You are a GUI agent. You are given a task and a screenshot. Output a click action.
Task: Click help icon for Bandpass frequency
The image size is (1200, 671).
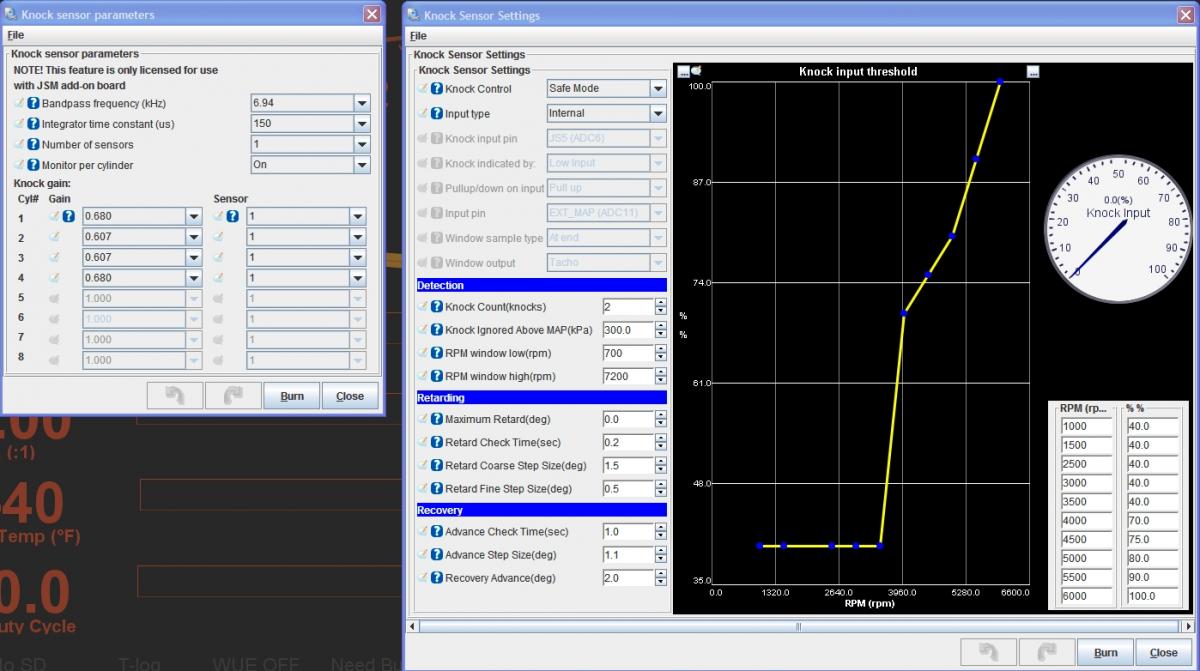[x=33, y=104]
